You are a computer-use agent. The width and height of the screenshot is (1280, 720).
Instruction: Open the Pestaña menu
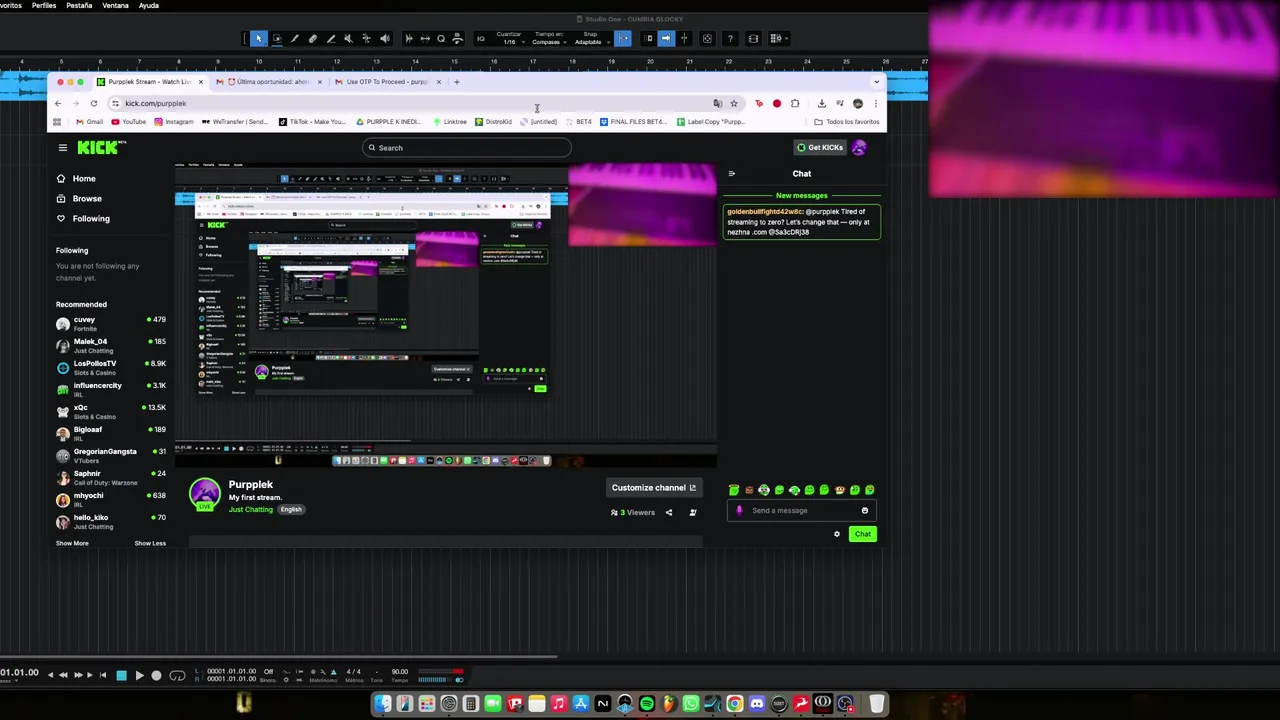tap(79, 5)
